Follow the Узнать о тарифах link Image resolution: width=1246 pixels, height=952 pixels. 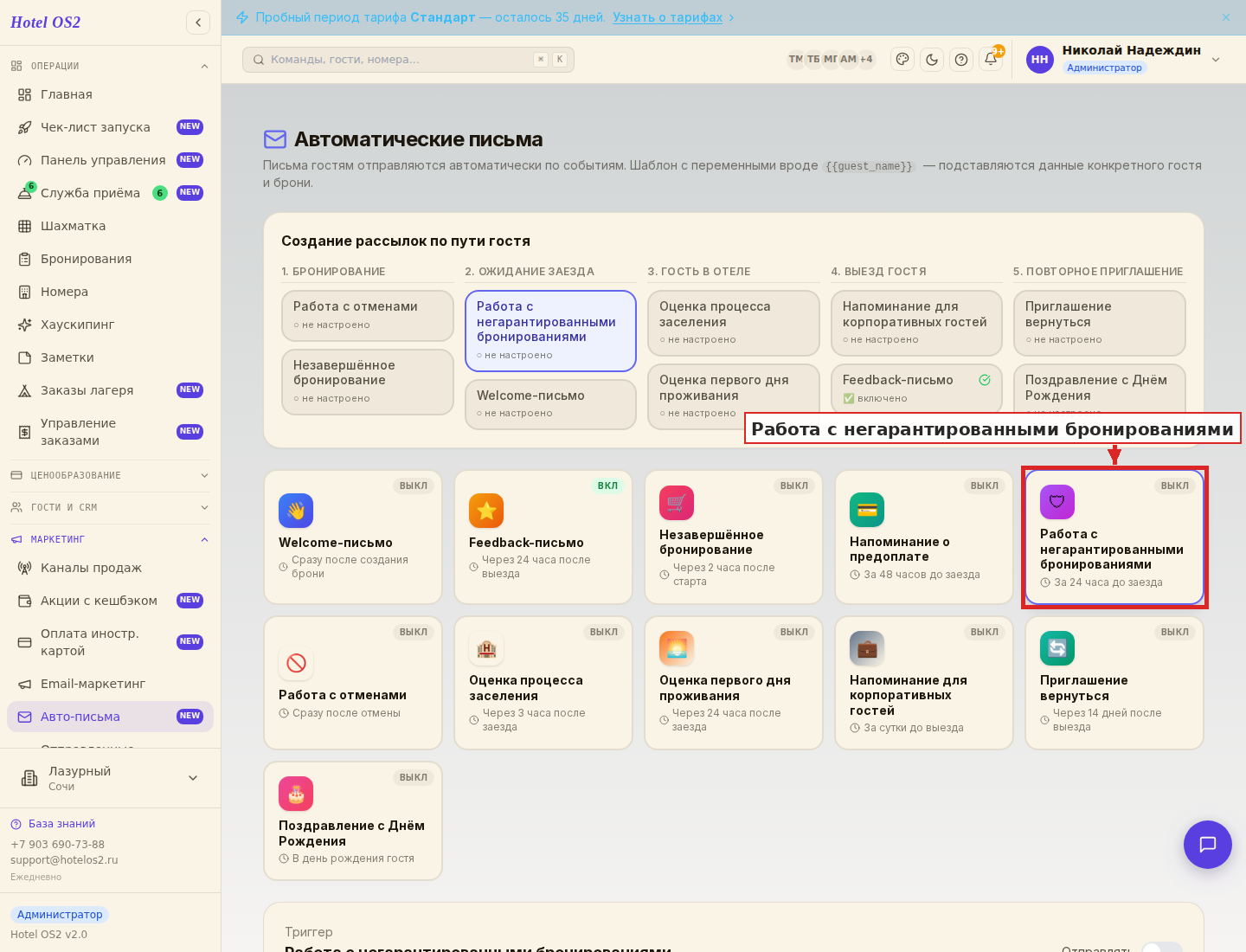[x=667, y=17]
